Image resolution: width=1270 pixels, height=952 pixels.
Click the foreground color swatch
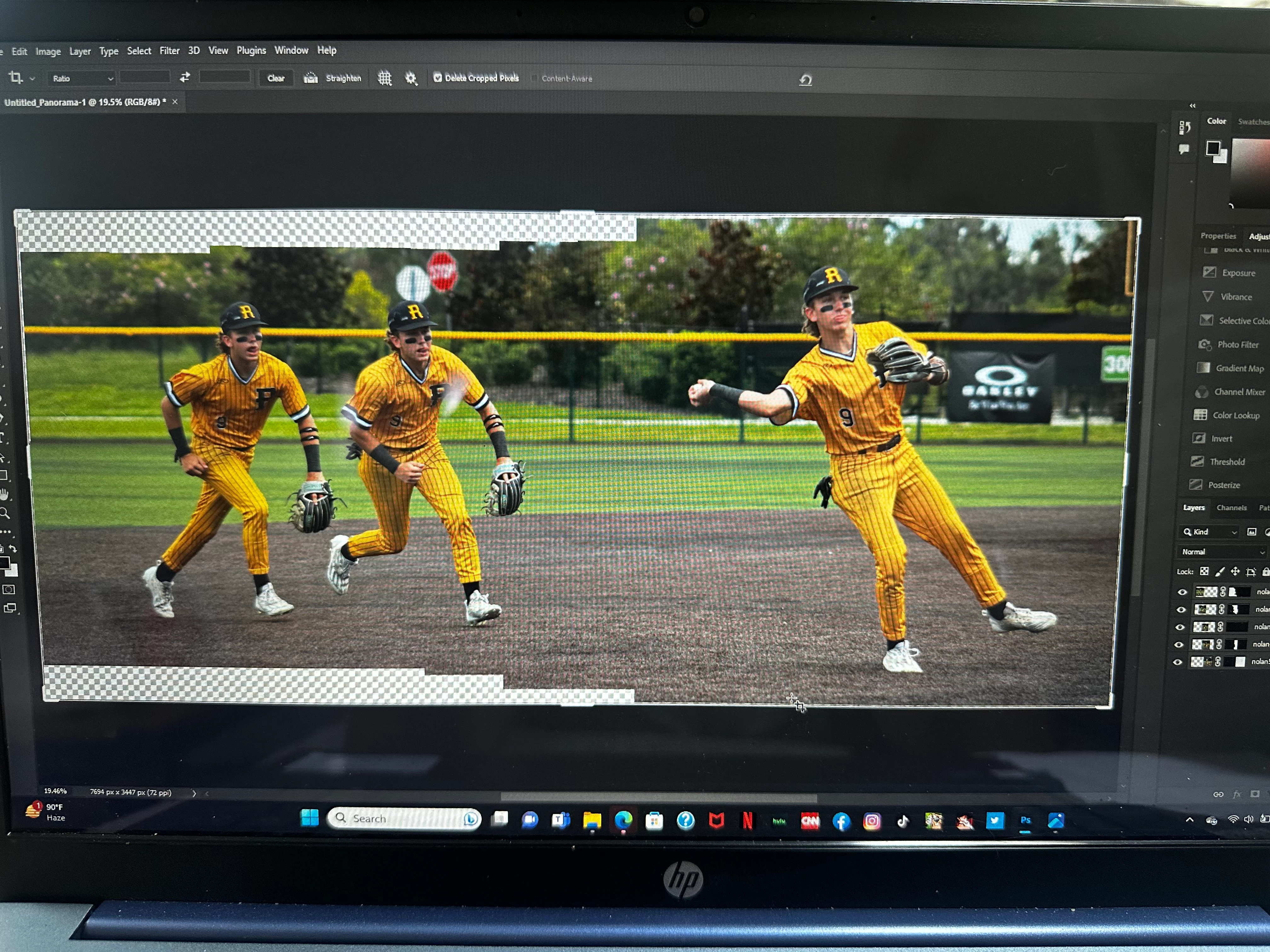(1213, 149)
